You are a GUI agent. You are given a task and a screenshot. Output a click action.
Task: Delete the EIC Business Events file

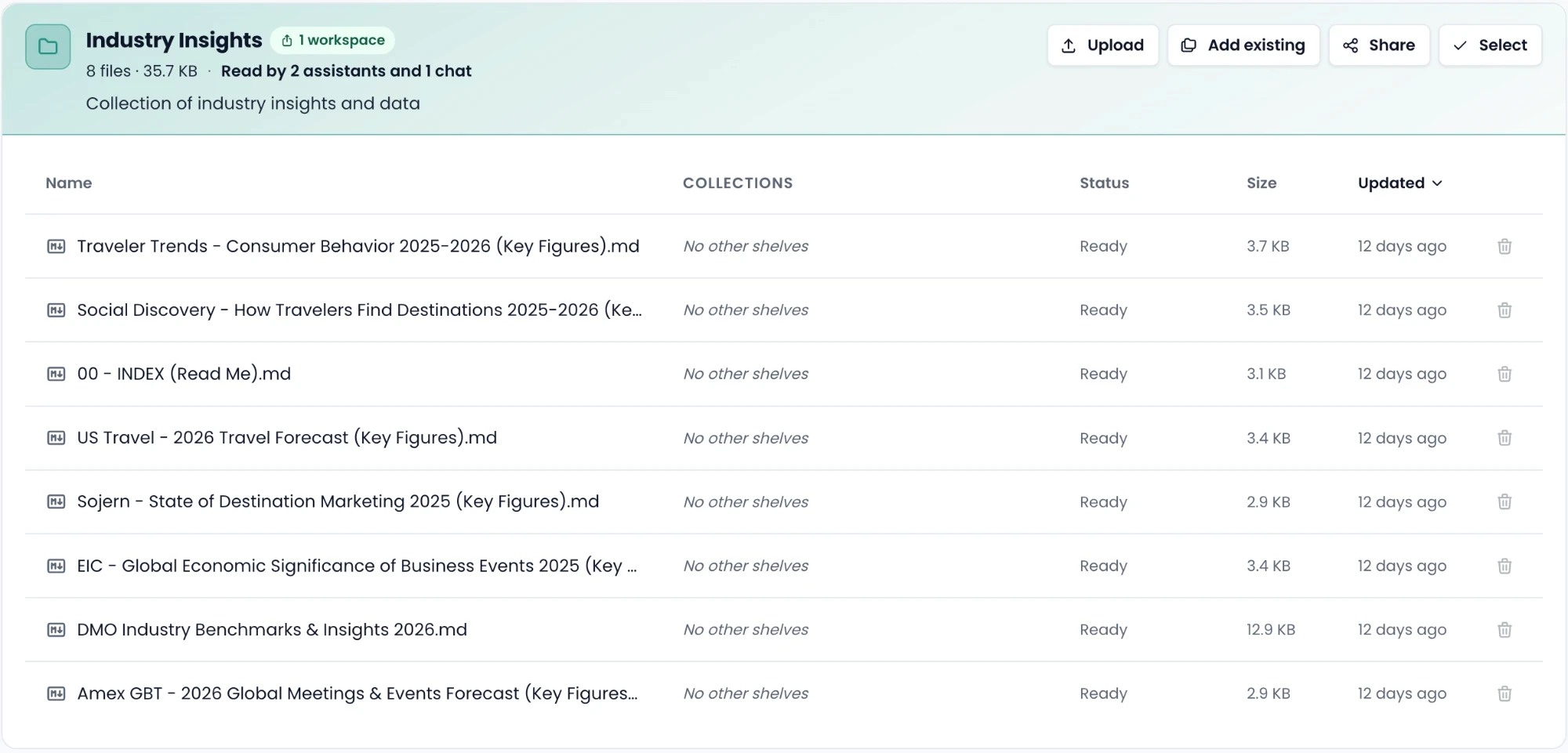pyautogui.click(x=1504, y=566)
